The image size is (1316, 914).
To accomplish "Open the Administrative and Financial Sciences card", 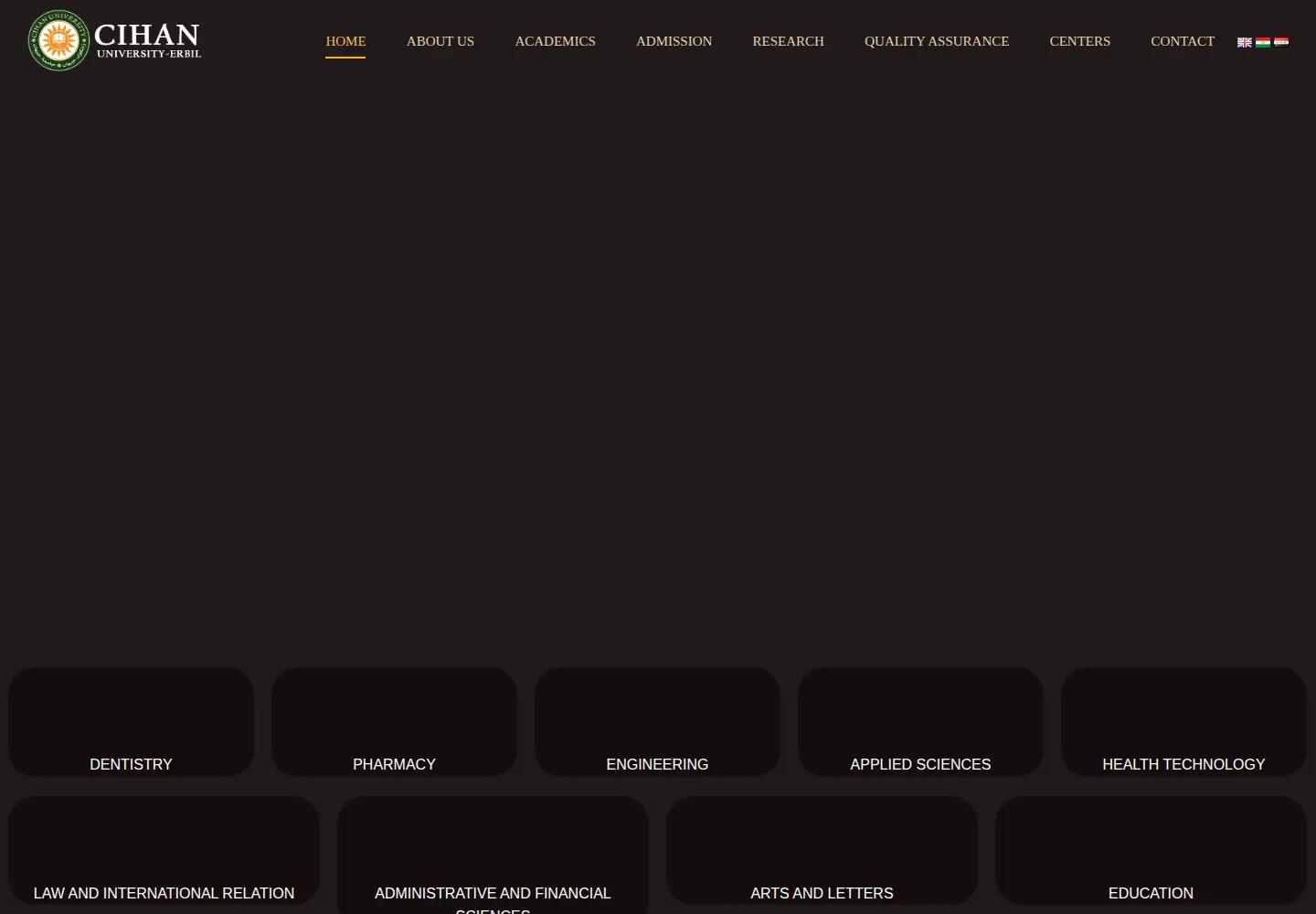I will pyautogui.click(x=493, y=856).
